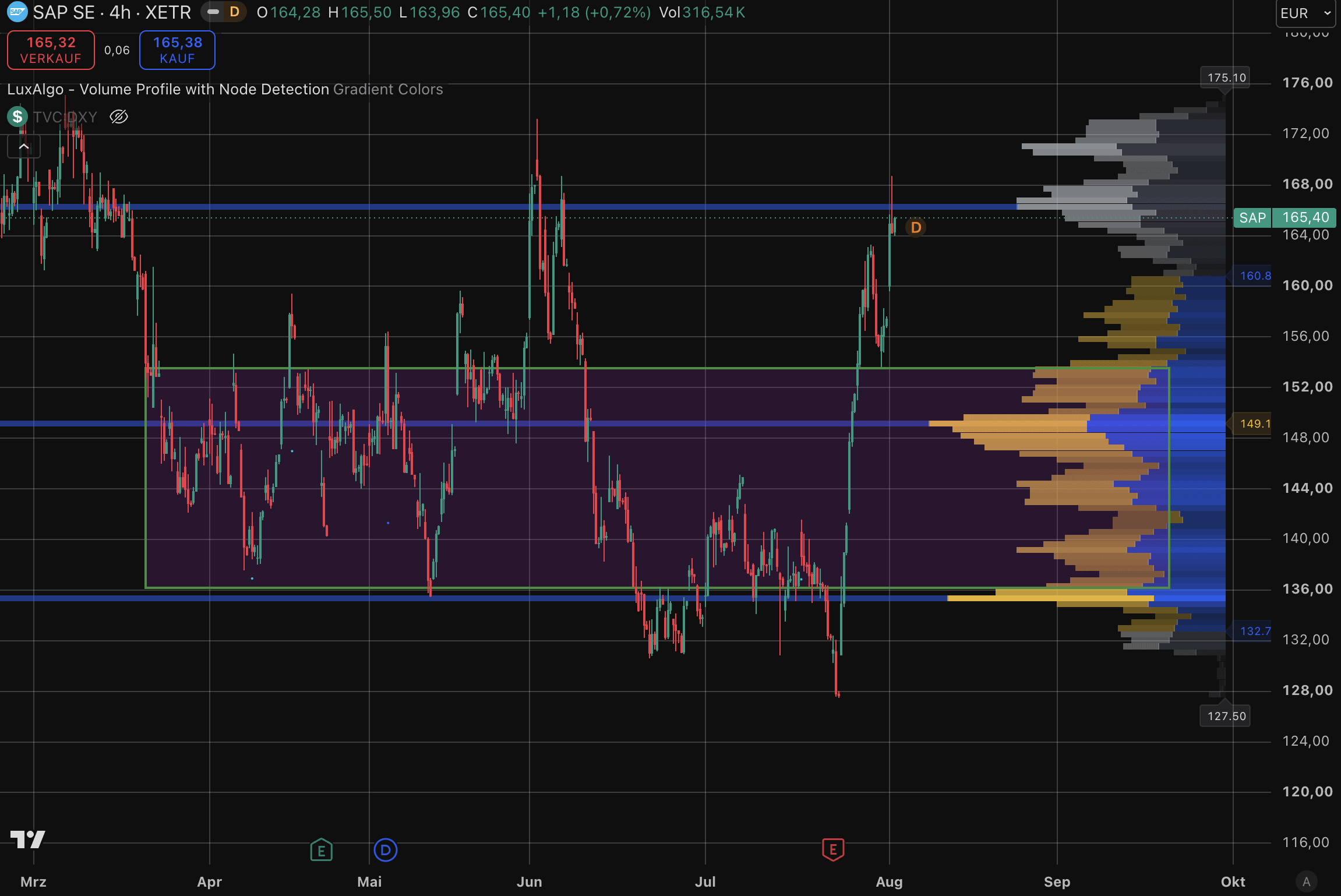Toggle auto scale with the A button
Image resolution: width=1341 pixels, height=896 pixels.
pos(1307,882)
